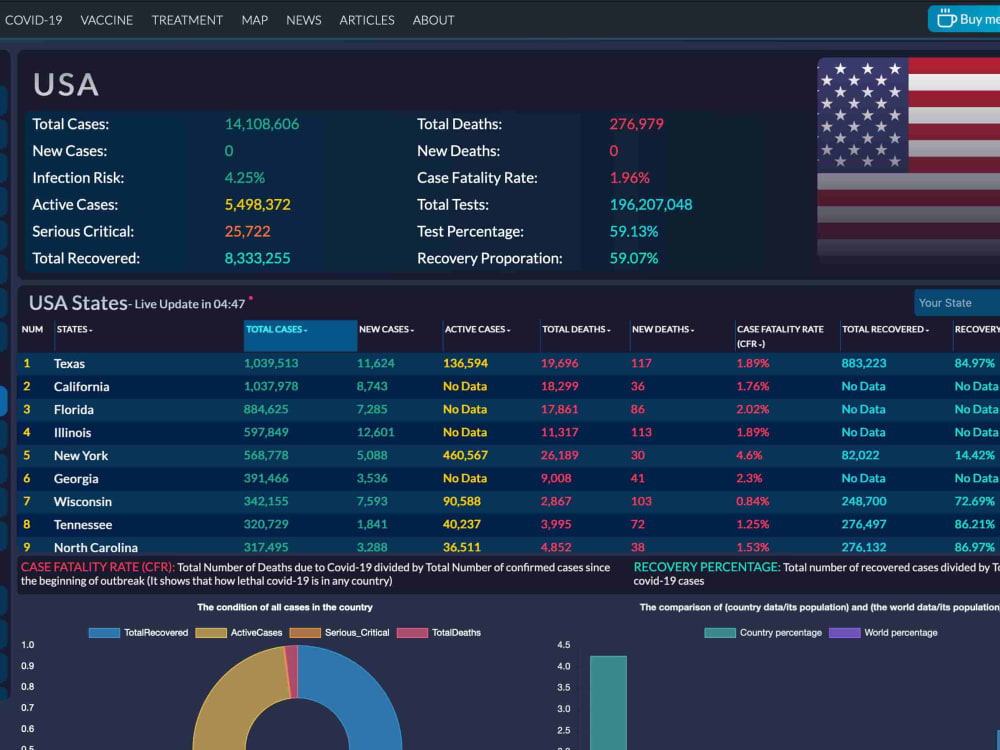Click the USA flag image
The image size is (1000, 750).
tap(908, 159)
